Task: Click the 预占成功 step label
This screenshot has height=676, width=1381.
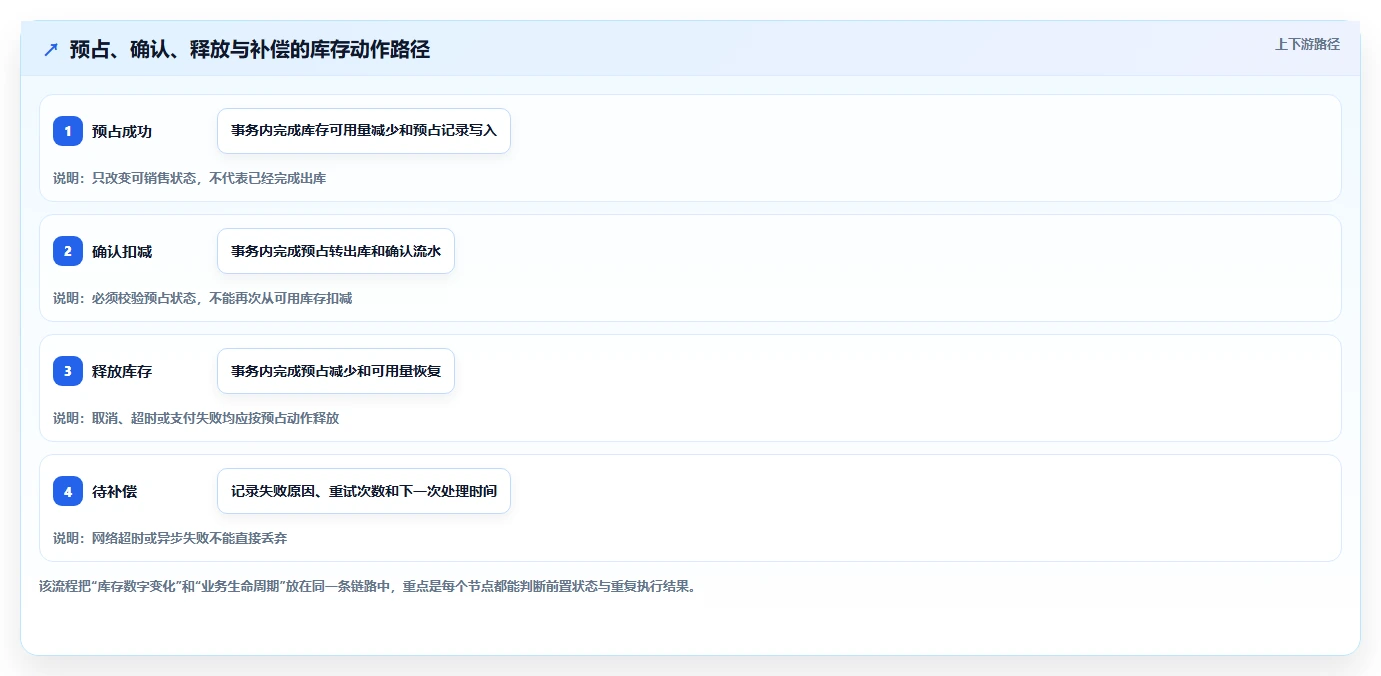Action: pyautogui.click(x=122, y=132)
